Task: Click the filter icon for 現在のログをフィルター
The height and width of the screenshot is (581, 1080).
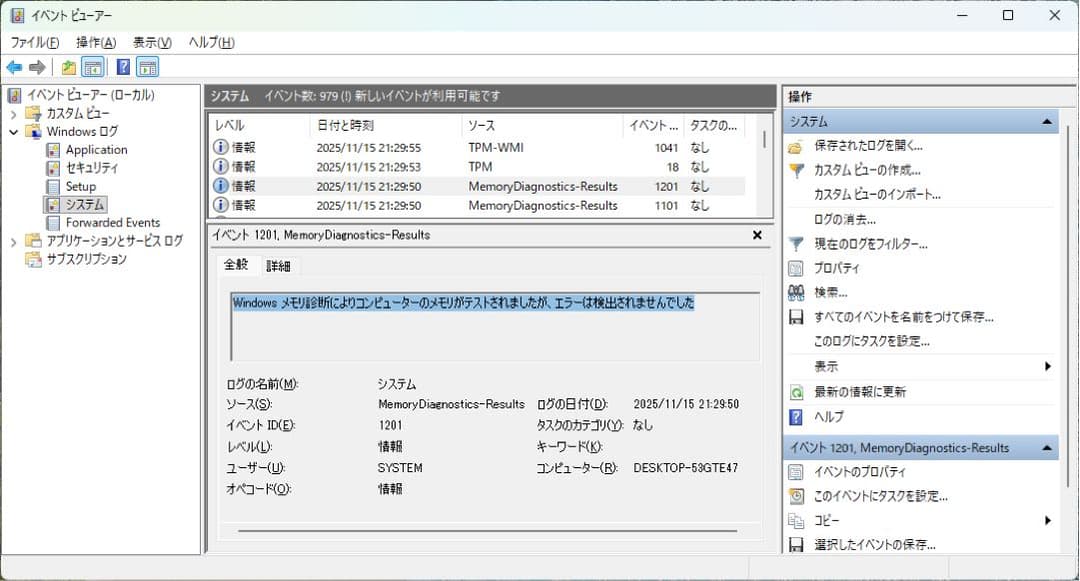Action: coord(795,243)
